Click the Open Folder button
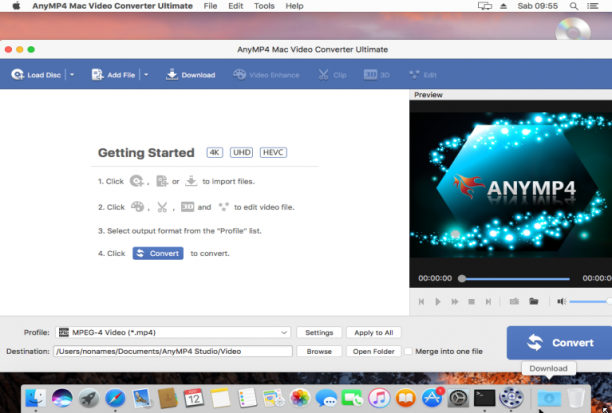Viewport: 612px width, 413px height. click(374, 351)
